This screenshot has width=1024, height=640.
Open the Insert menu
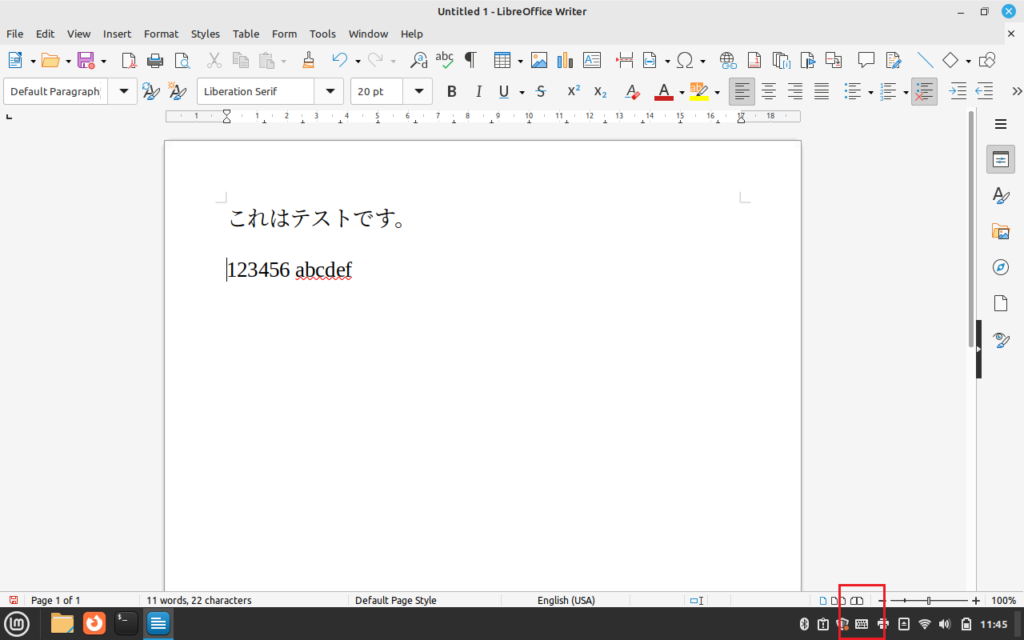[117, 34]
